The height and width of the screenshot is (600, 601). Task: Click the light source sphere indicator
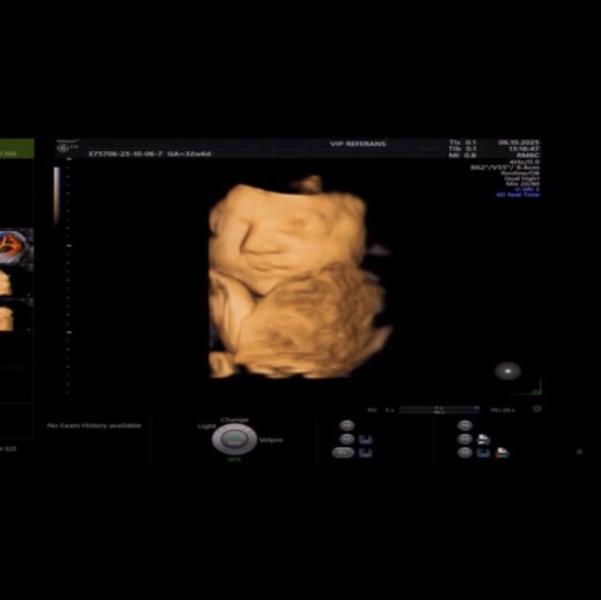(508, 371)
